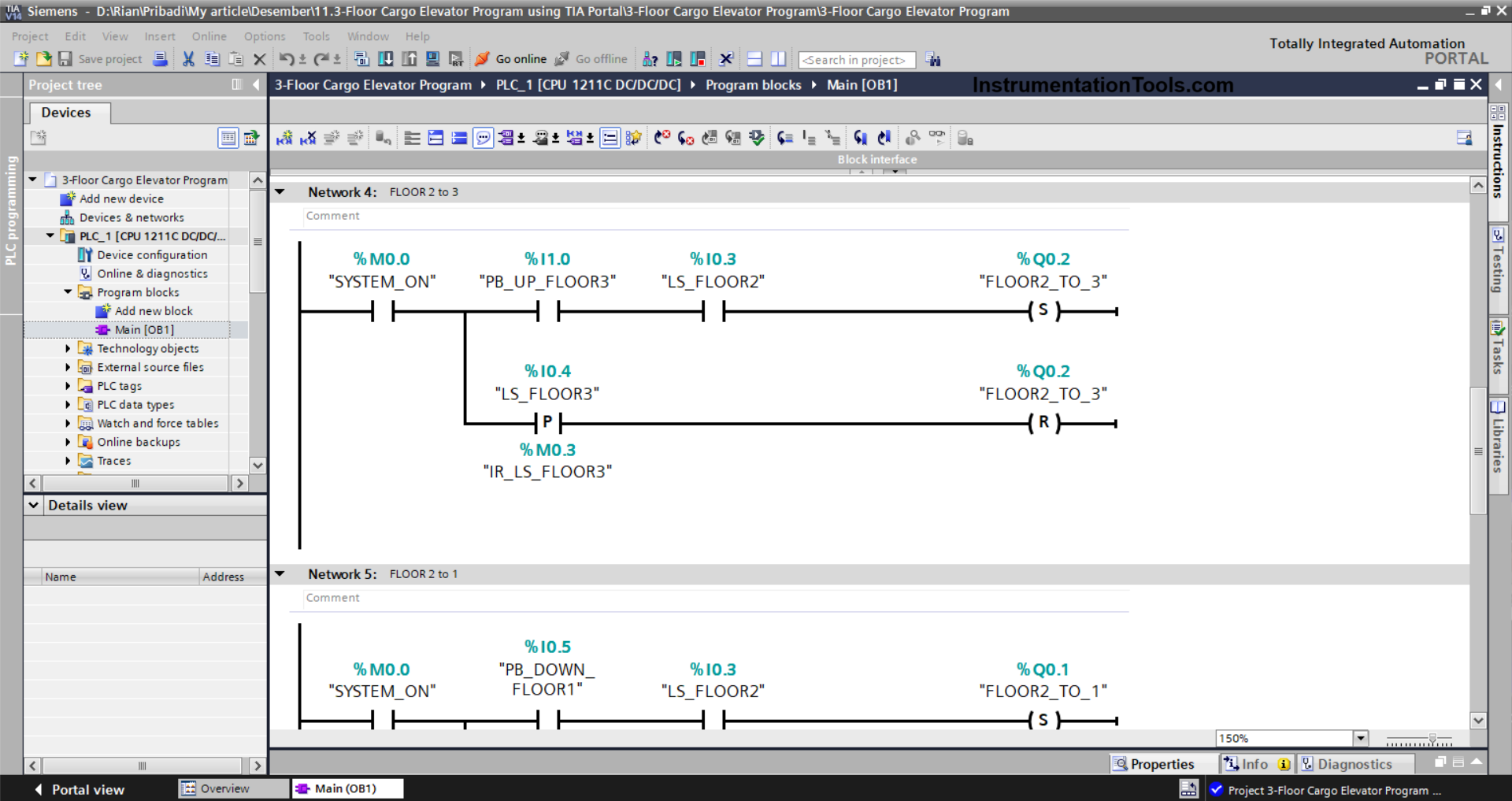The height and width of the screenshot is (801, 1512).
Task: Collapse the Details view panel
Action: pyautogui.click(x=34, y=505)
